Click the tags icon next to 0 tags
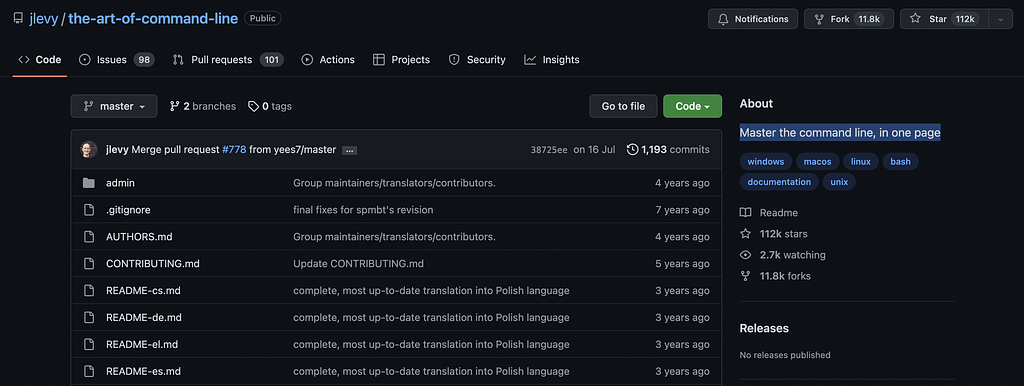1024x386 pixels. [253, 106]
